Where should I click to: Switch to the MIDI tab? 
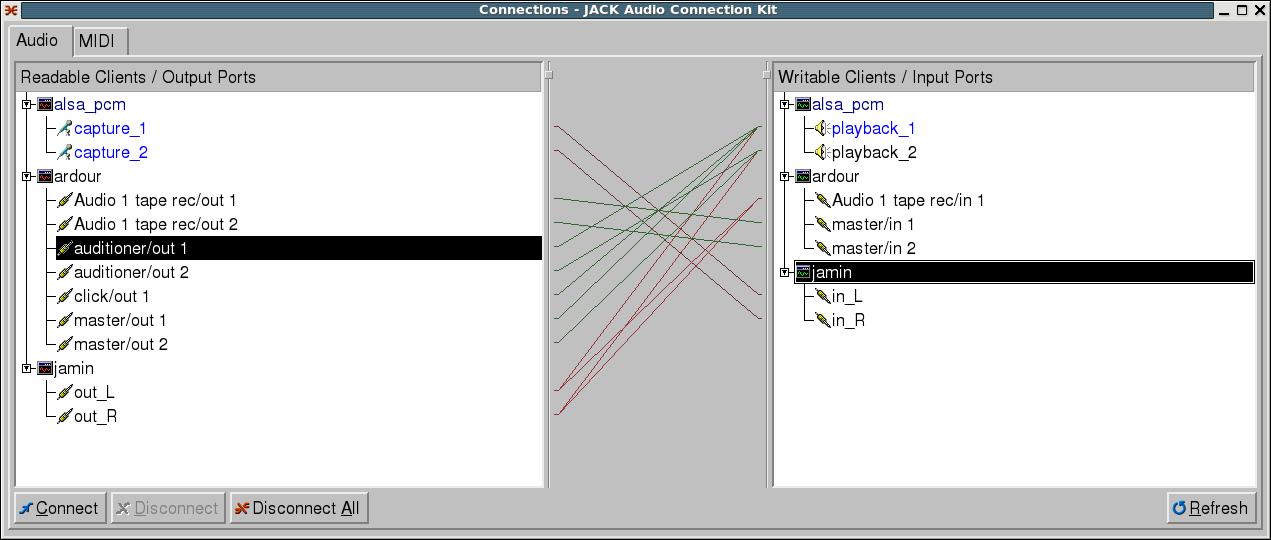click(97, 41)
